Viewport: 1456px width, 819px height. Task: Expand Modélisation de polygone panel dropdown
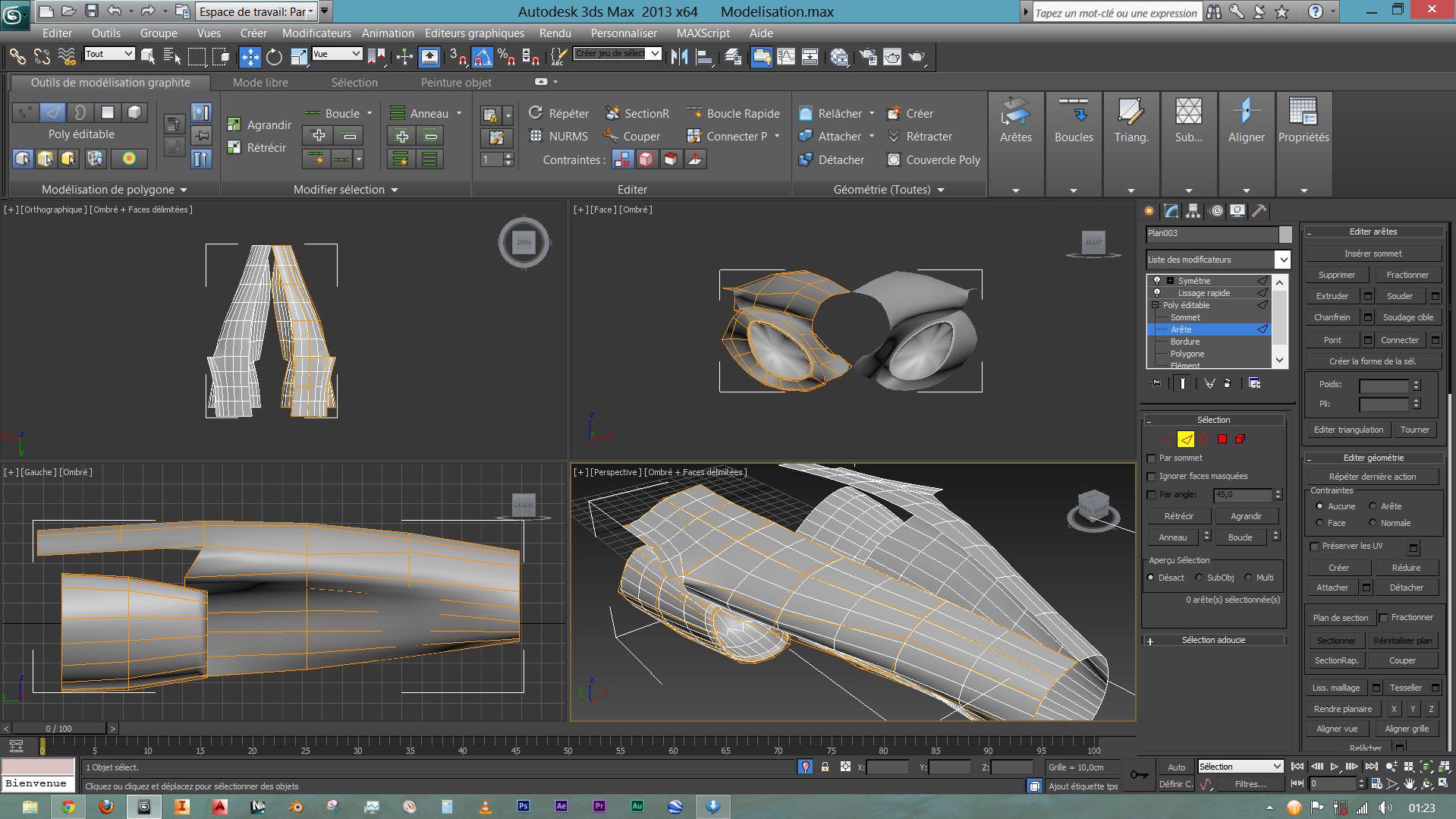[x=114, y=190]
